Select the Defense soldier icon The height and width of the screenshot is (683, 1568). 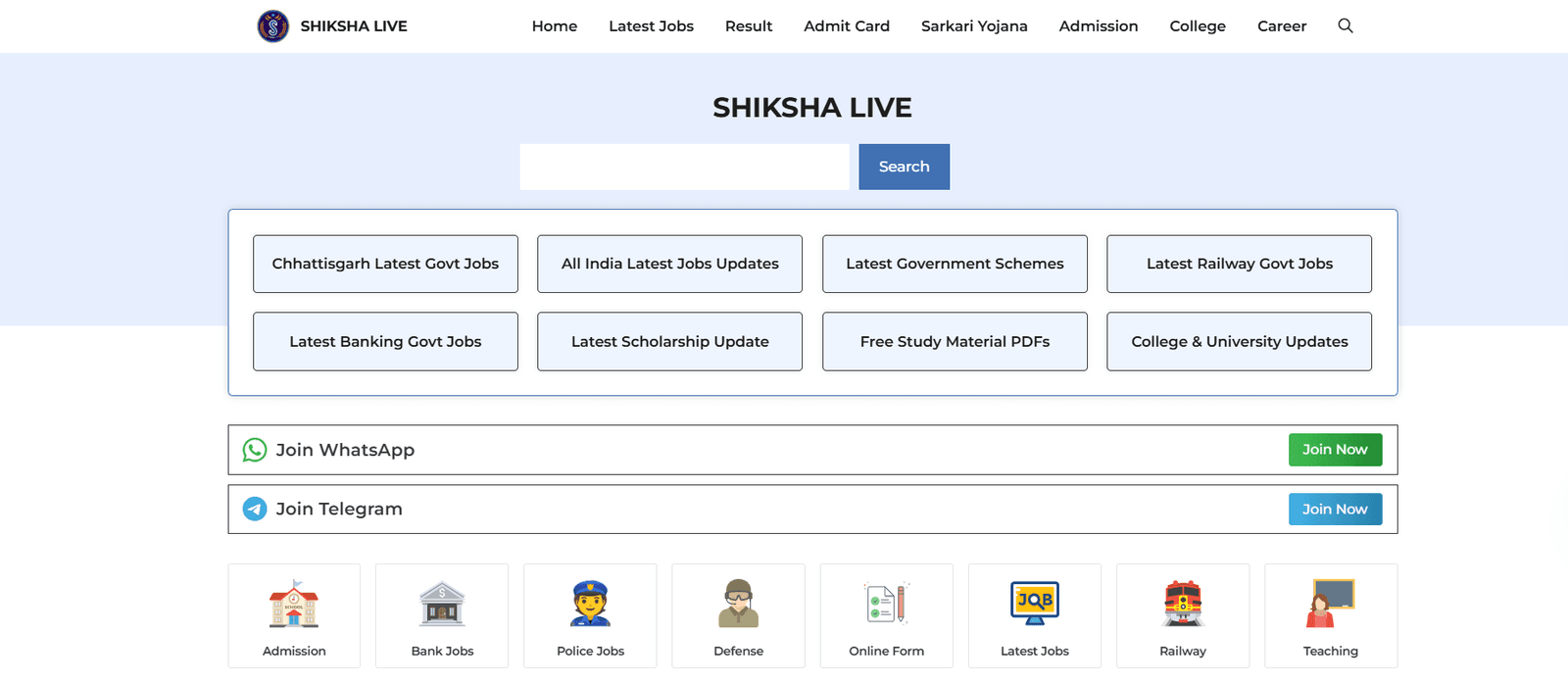click(738, 604)
